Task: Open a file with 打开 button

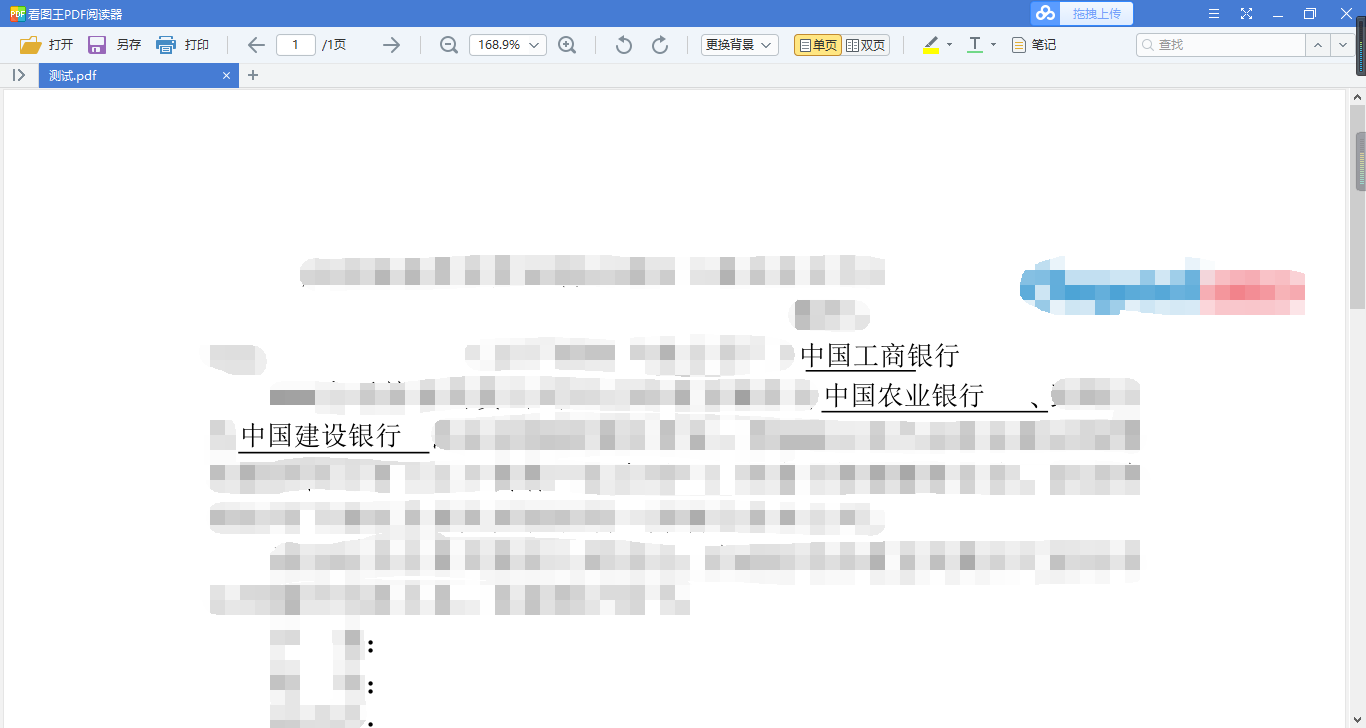Action: [47, 45]
